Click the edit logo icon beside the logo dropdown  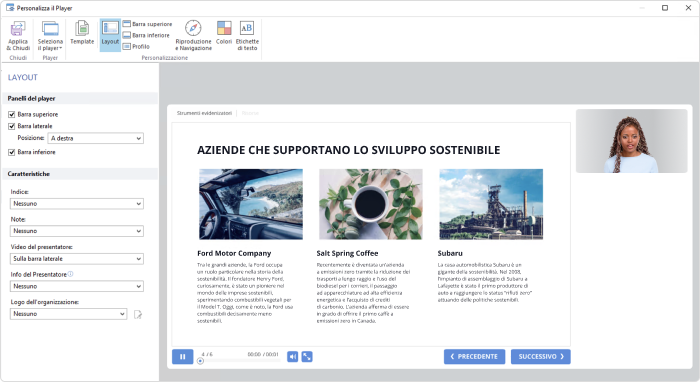pos(138,315)
